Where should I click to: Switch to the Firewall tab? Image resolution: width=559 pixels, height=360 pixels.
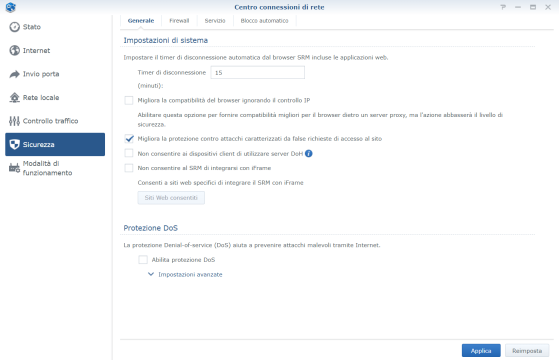point(179,21)
